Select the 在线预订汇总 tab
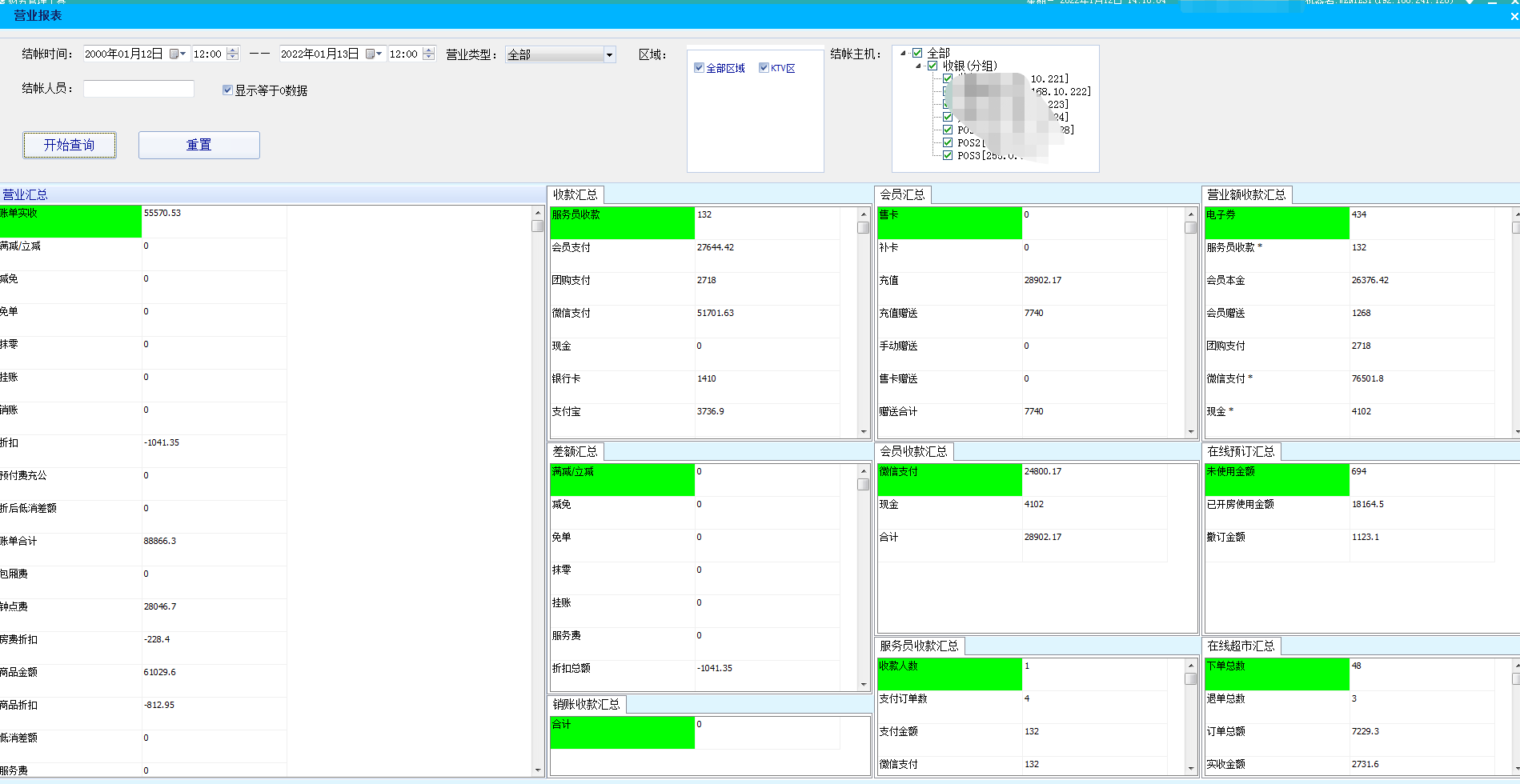Image resolution: width=1520 pixels, height=784 pixels. click(1241, 451)
